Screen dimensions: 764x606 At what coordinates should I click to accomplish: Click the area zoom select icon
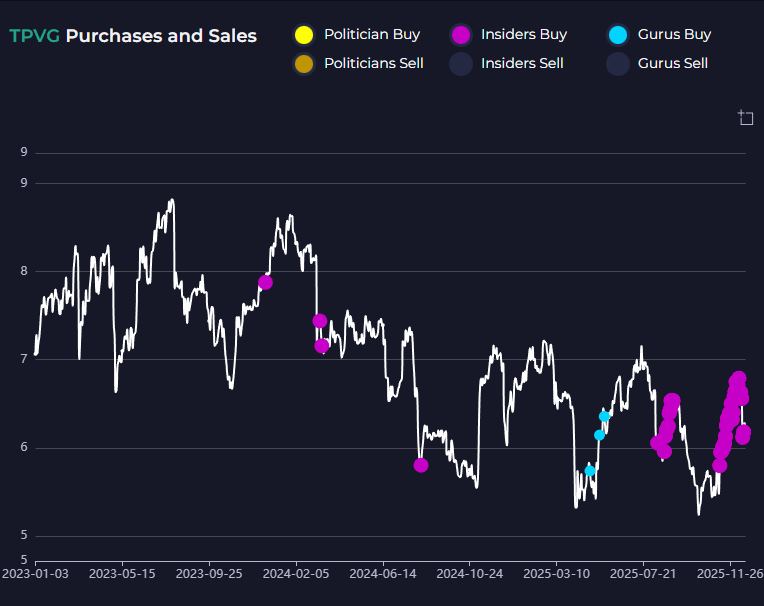(745, 118)
